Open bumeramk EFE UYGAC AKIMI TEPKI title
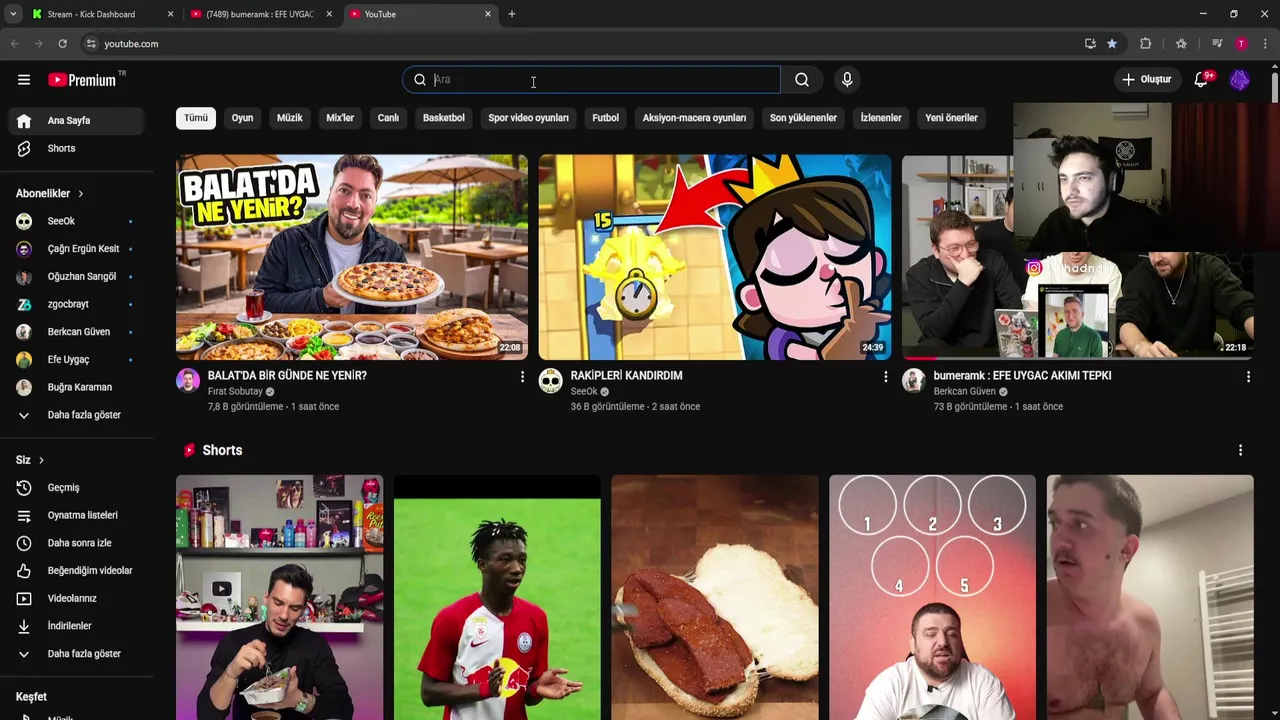Viewport: 1280px width, 720px height. tap(1022, 376)
